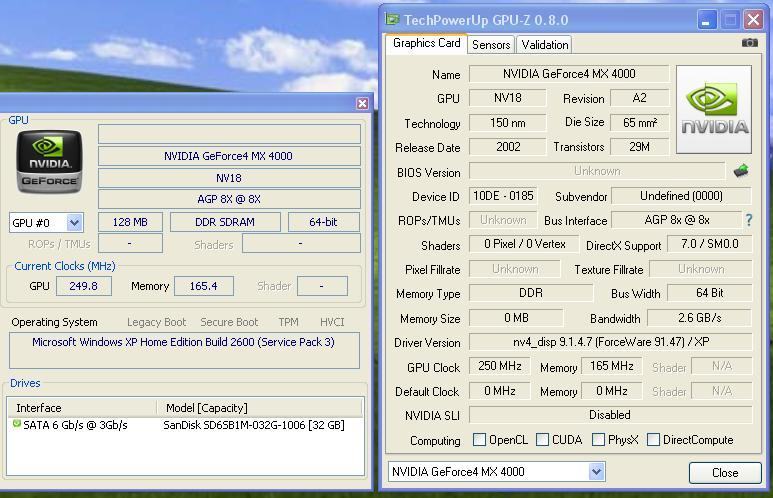Click the NV18 box in left window
Screen dimensions: 773x498
[229, 178]
